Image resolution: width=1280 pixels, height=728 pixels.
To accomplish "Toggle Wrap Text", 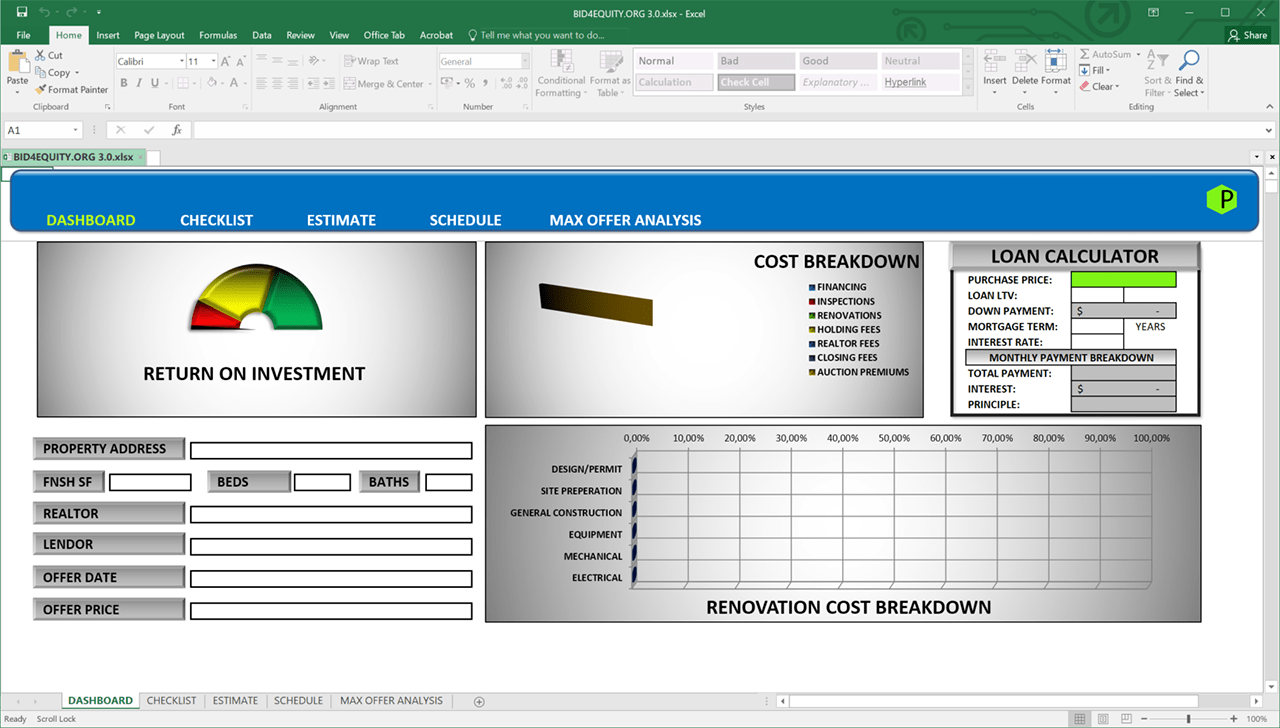I will 370,61.
